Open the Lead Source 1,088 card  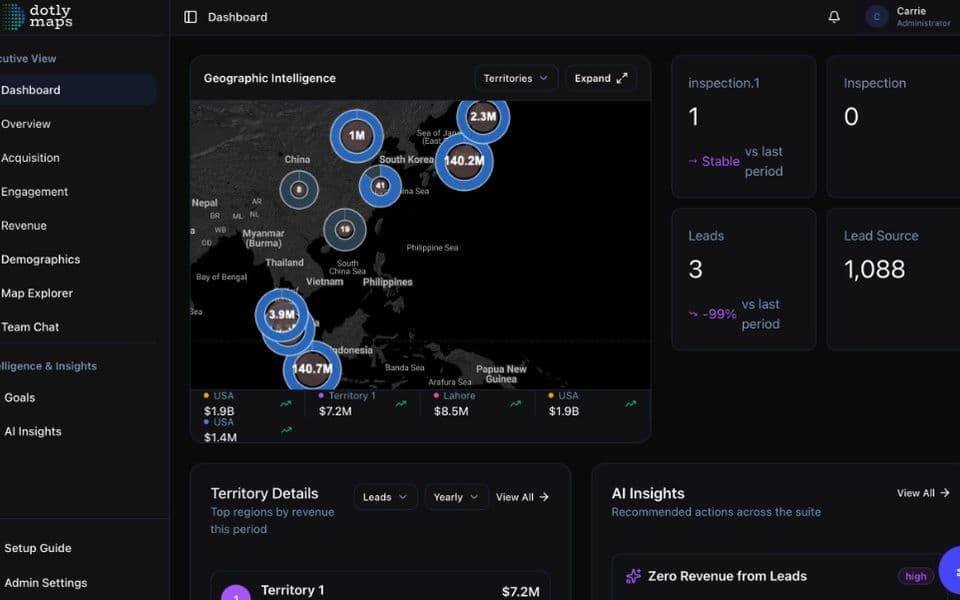coord(893,279)
